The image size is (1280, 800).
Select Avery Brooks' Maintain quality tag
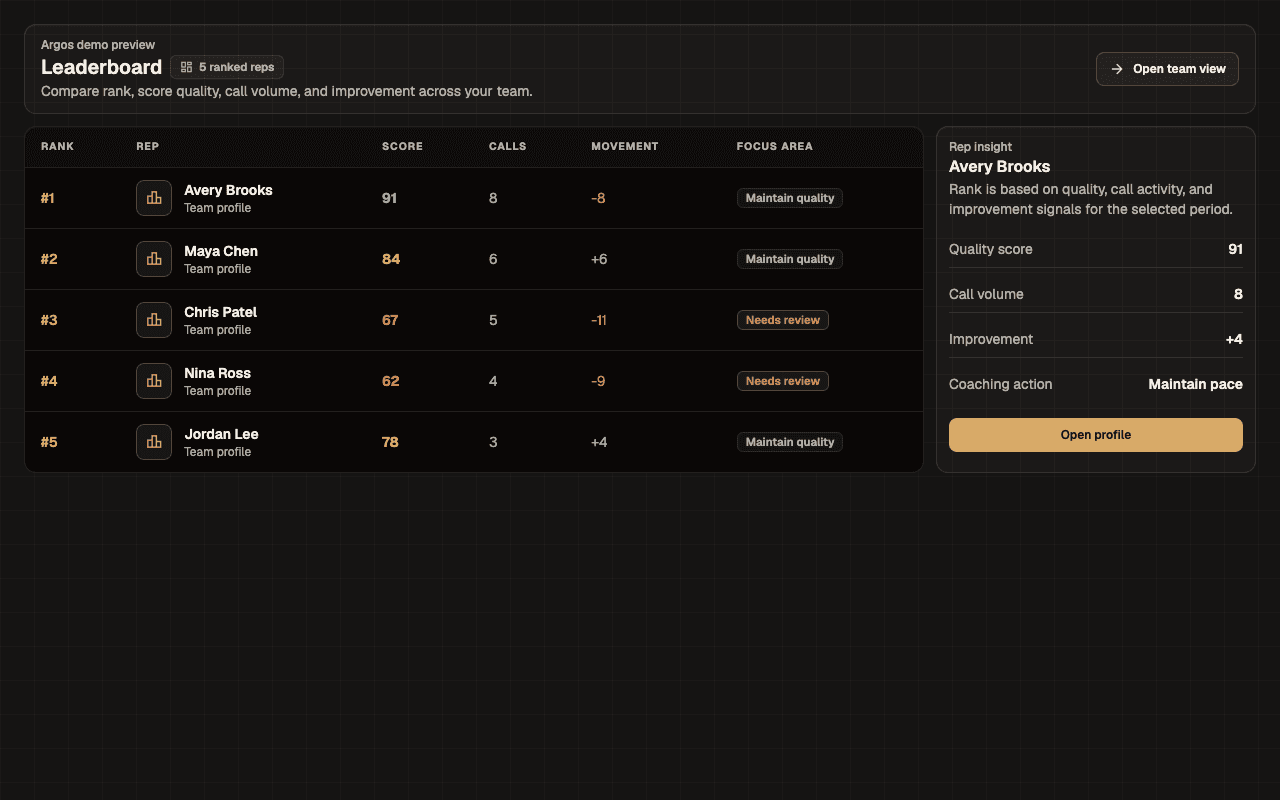[789, 198]
